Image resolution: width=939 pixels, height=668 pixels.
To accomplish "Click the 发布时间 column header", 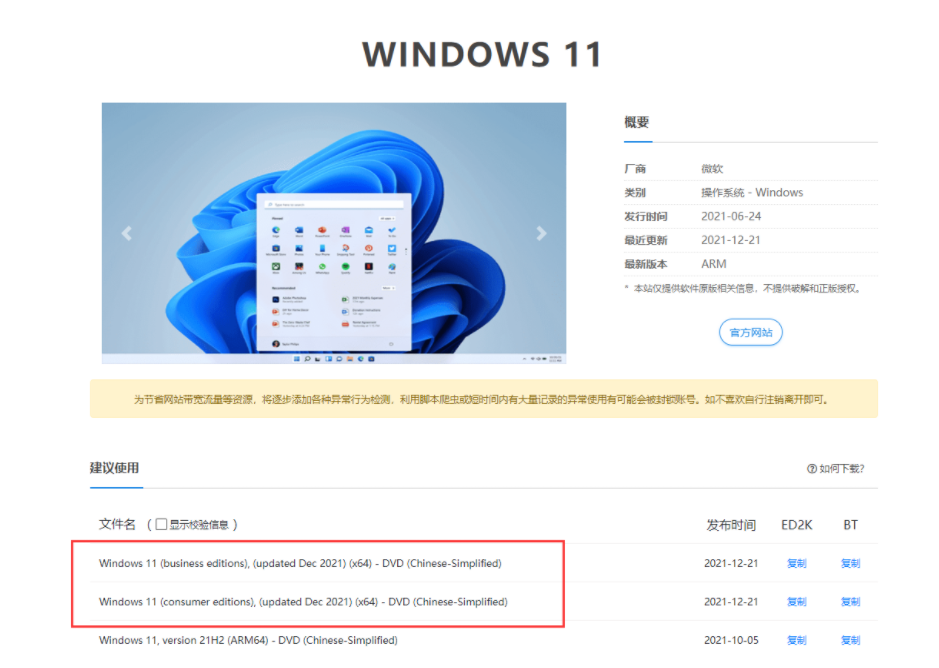I will pos(731,525).
